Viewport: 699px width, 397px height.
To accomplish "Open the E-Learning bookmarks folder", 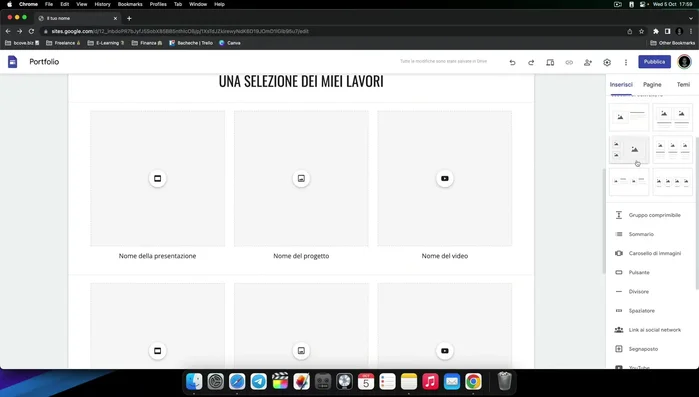I will coord(106,43).
